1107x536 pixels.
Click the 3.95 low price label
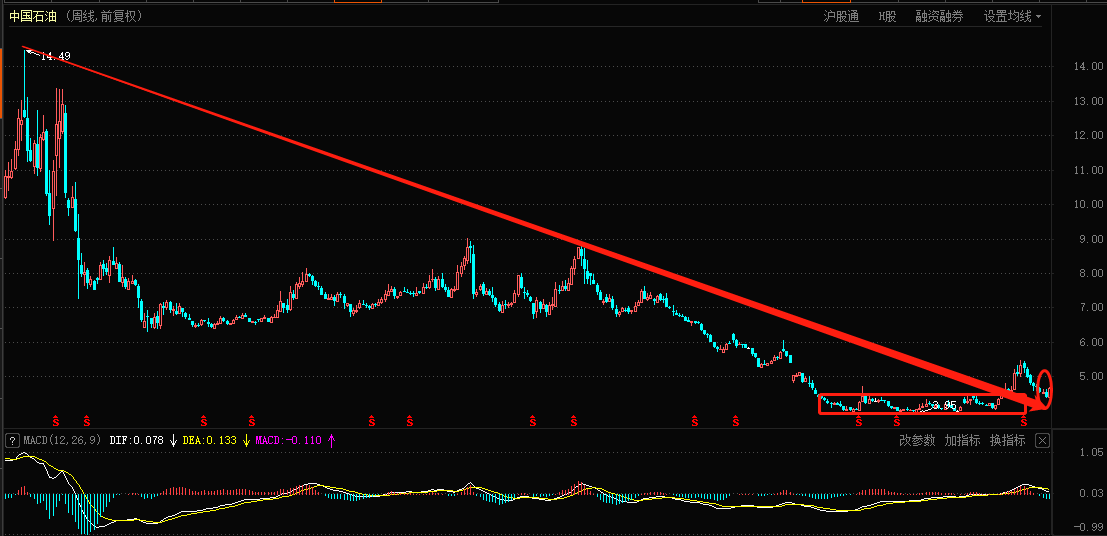point(944,405)
